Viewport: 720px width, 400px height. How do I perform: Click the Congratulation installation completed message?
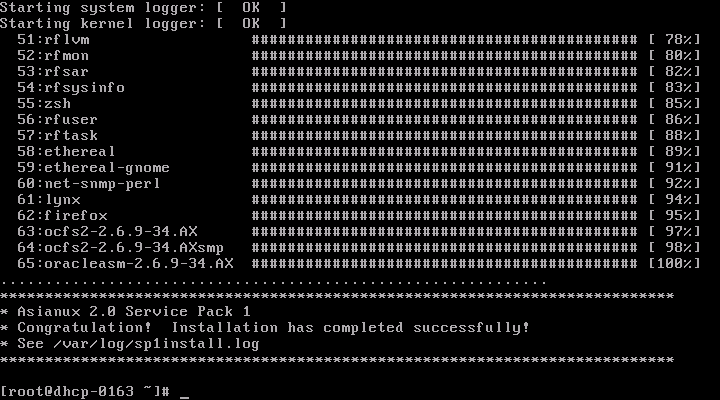pos(274,327)
